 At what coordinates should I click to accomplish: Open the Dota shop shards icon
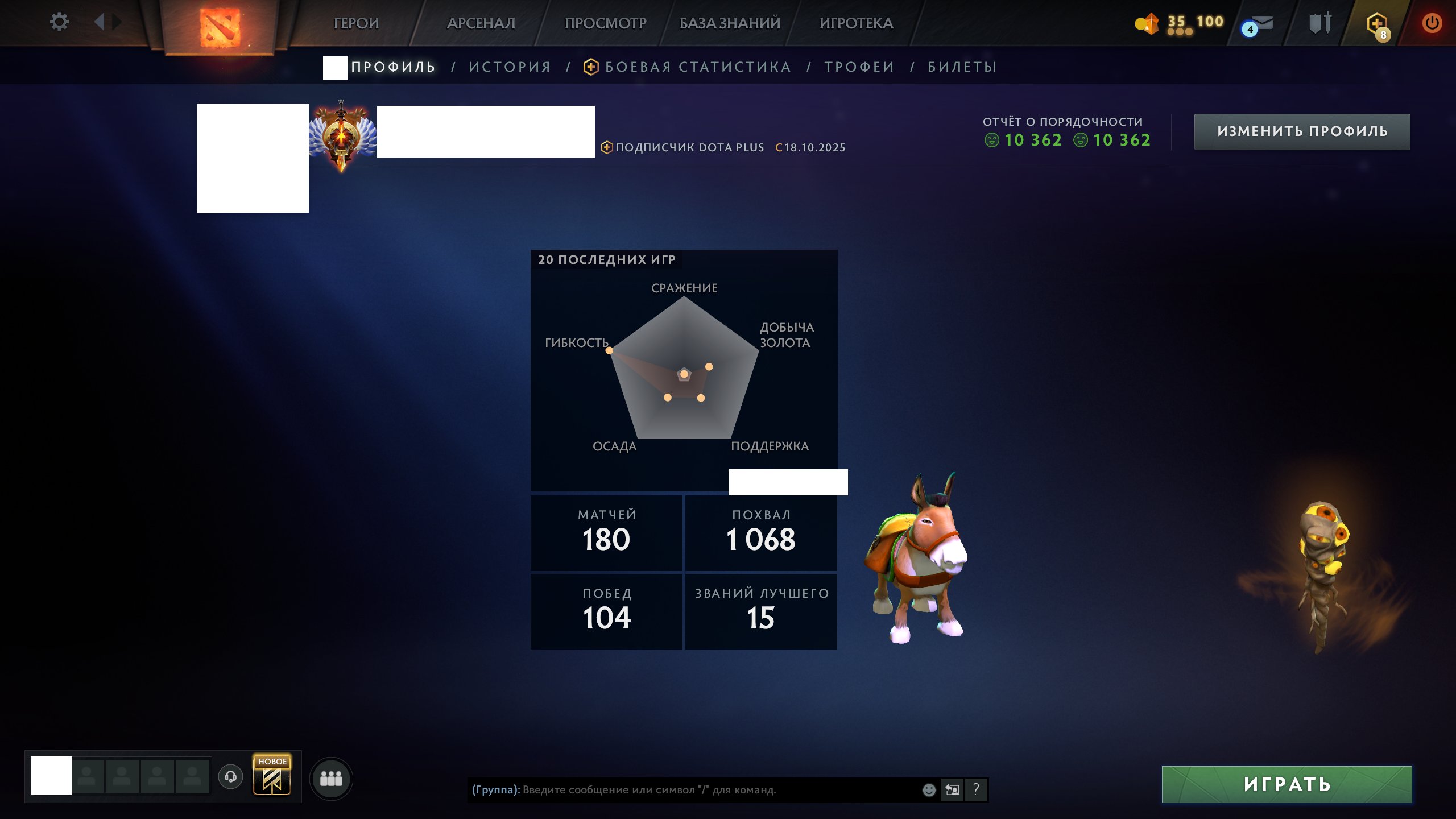[x=1147, y=23]
